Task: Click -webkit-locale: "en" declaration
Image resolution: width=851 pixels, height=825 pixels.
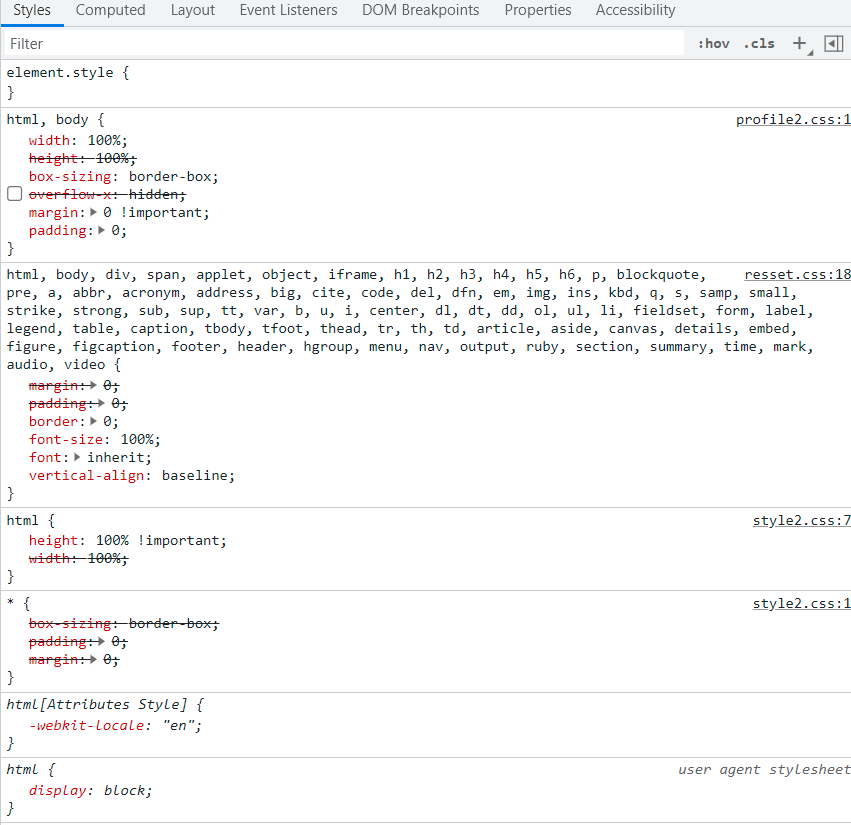Action: [x=115, y=726]
